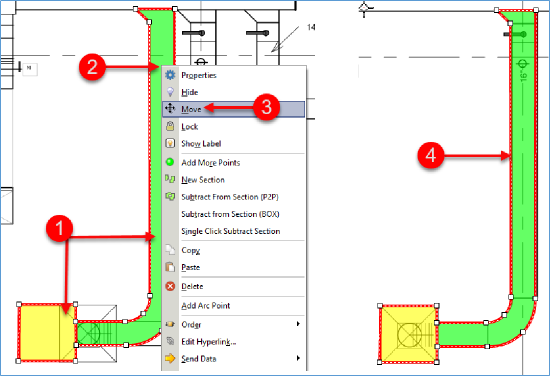
Task: Choose Copy in the context menu
Action: tap(191, 250)
